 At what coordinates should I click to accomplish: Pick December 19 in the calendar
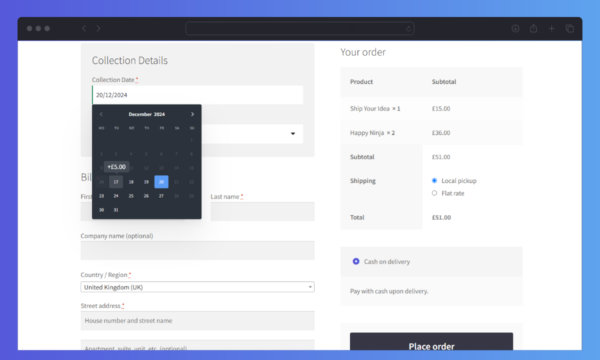pyautogui.click(x=146, y=182)
